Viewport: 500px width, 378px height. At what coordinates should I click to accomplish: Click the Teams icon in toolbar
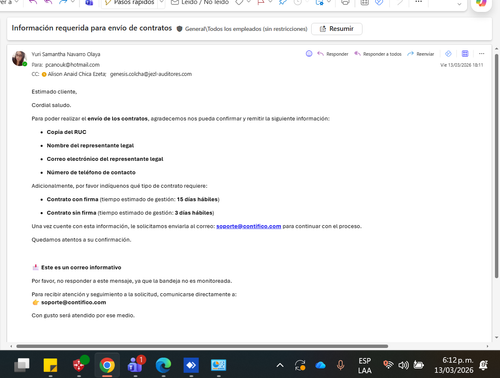(x=89, y=3)
